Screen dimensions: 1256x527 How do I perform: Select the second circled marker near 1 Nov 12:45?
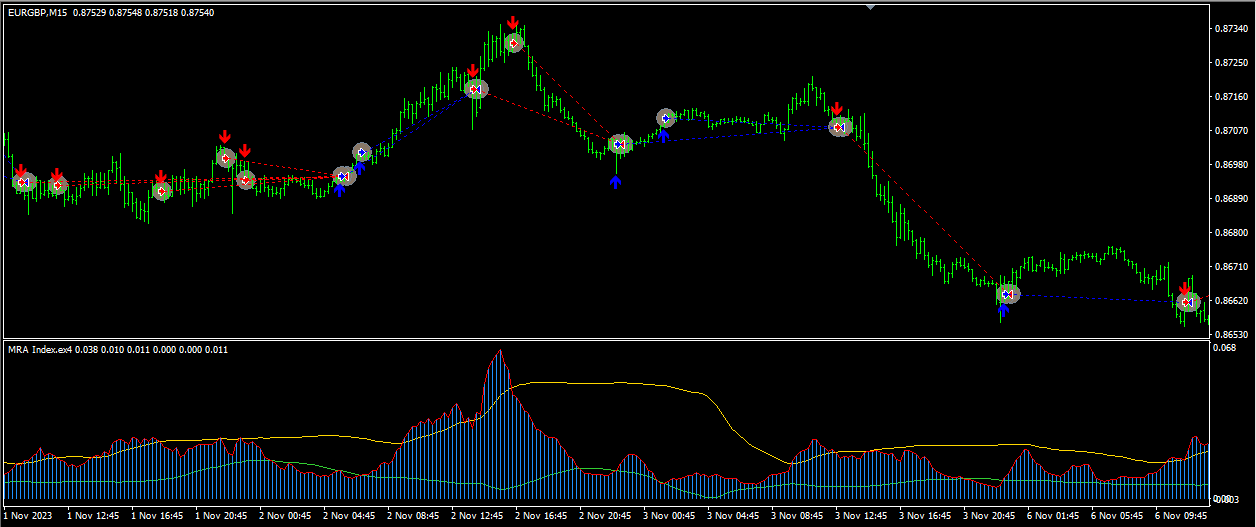[x=59, y=185]
